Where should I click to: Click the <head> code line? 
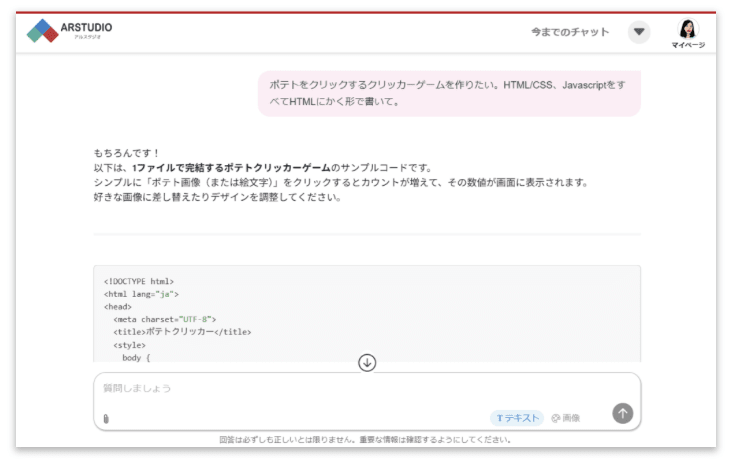point(118,307)
